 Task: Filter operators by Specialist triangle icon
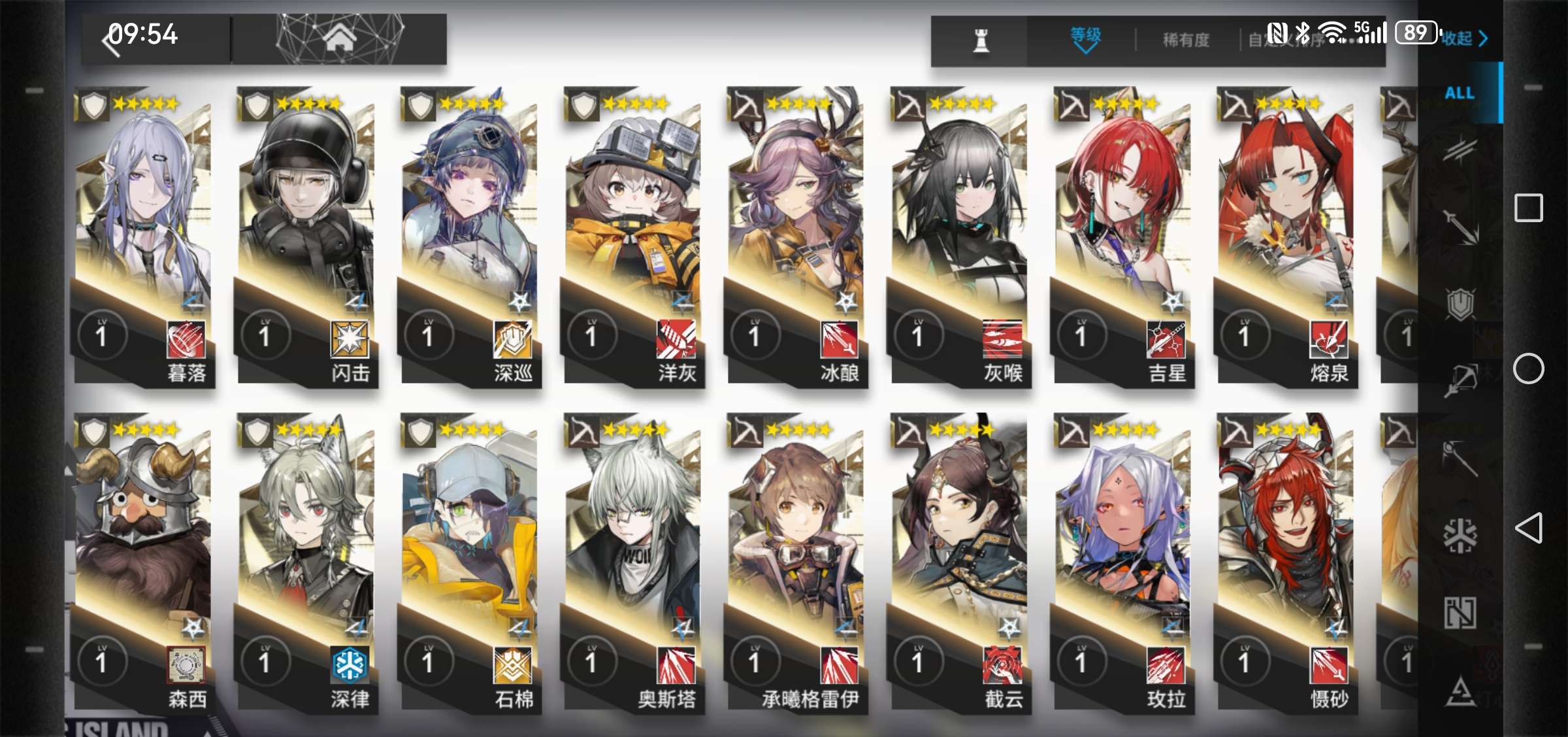[1460, 691]
